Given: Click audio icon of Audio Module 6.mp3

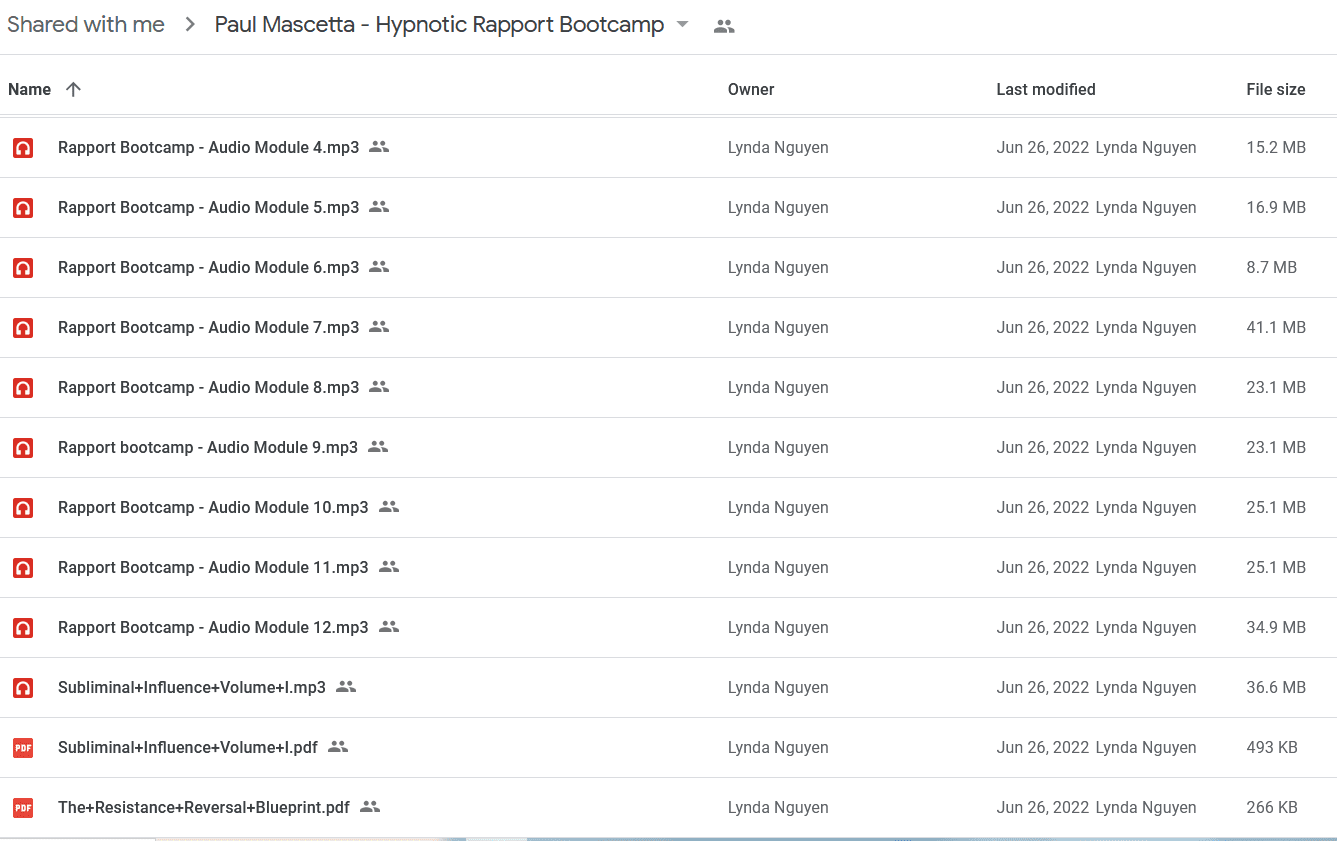Looking at the screenshot, I should tap(23, 268).
